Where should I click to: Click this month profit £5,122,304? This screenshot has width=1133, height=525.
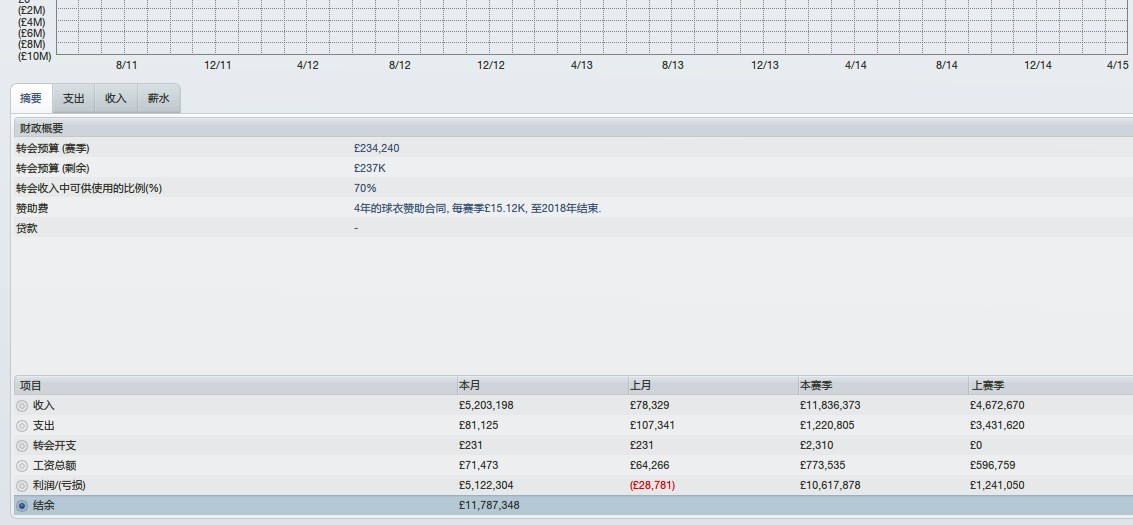(x=486, y=485)
